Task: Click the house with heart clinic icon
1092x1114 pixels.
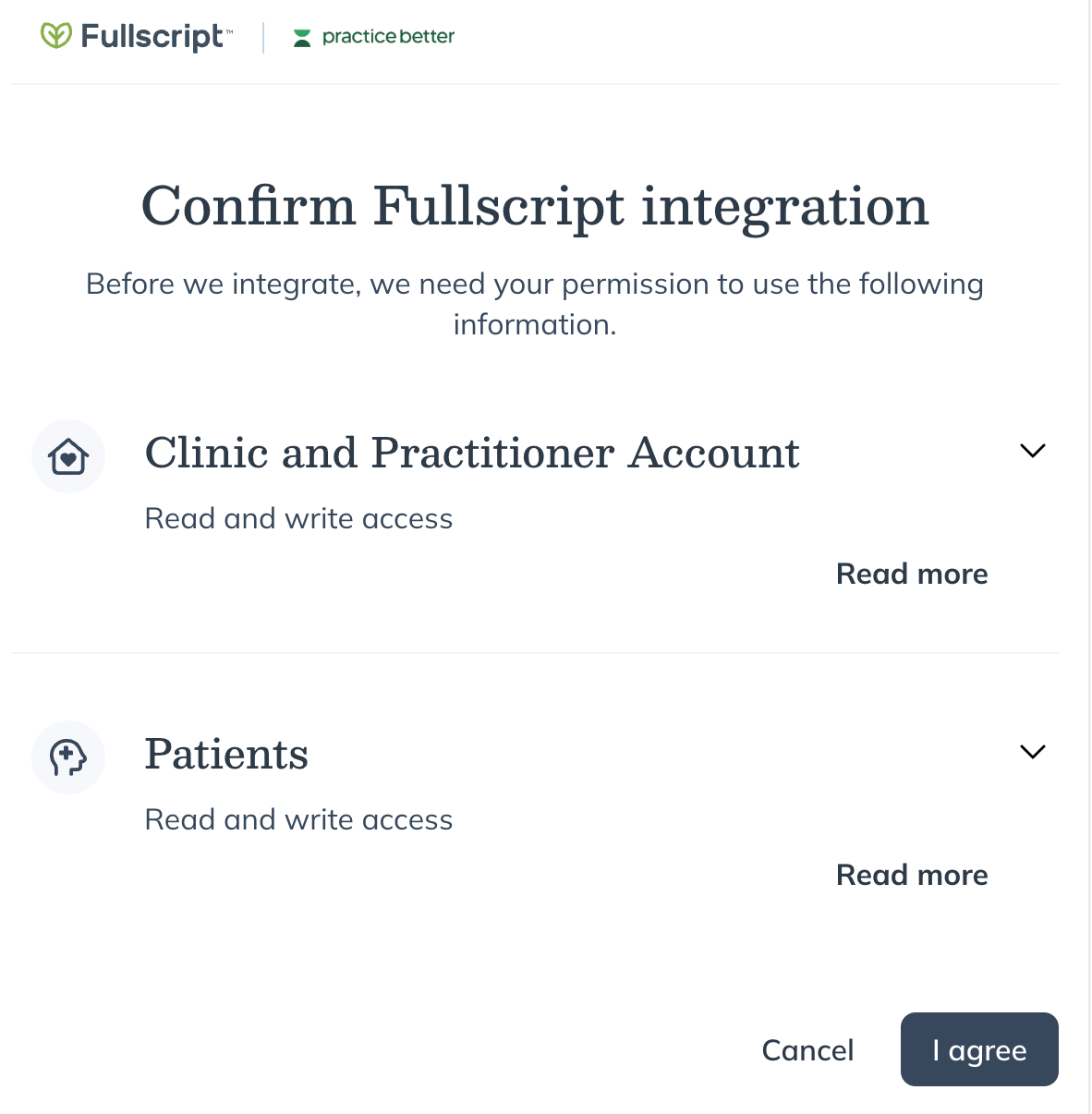Action: 68,456
